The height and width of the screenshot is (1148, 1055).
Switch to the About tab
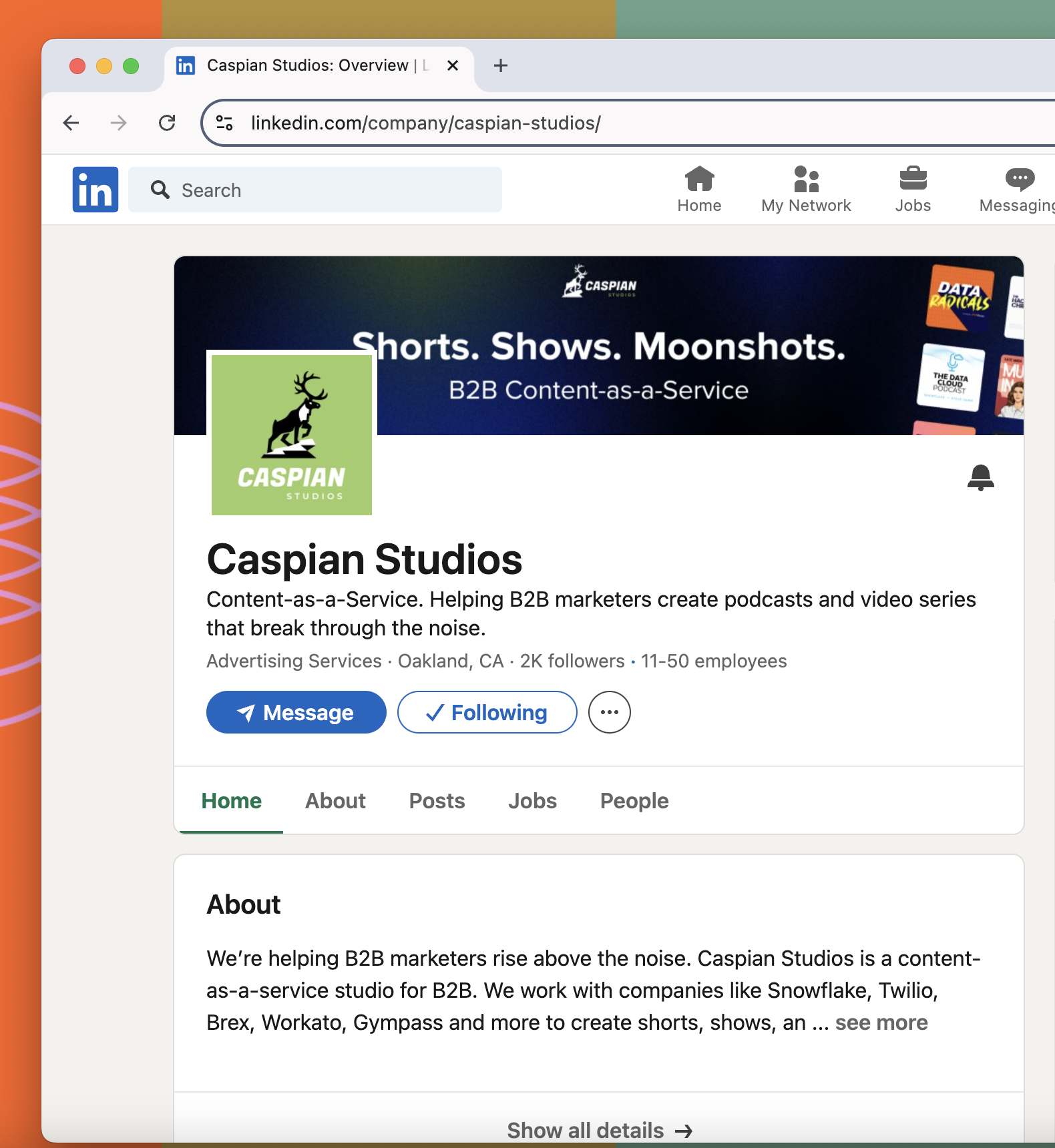tap(335, 801)
